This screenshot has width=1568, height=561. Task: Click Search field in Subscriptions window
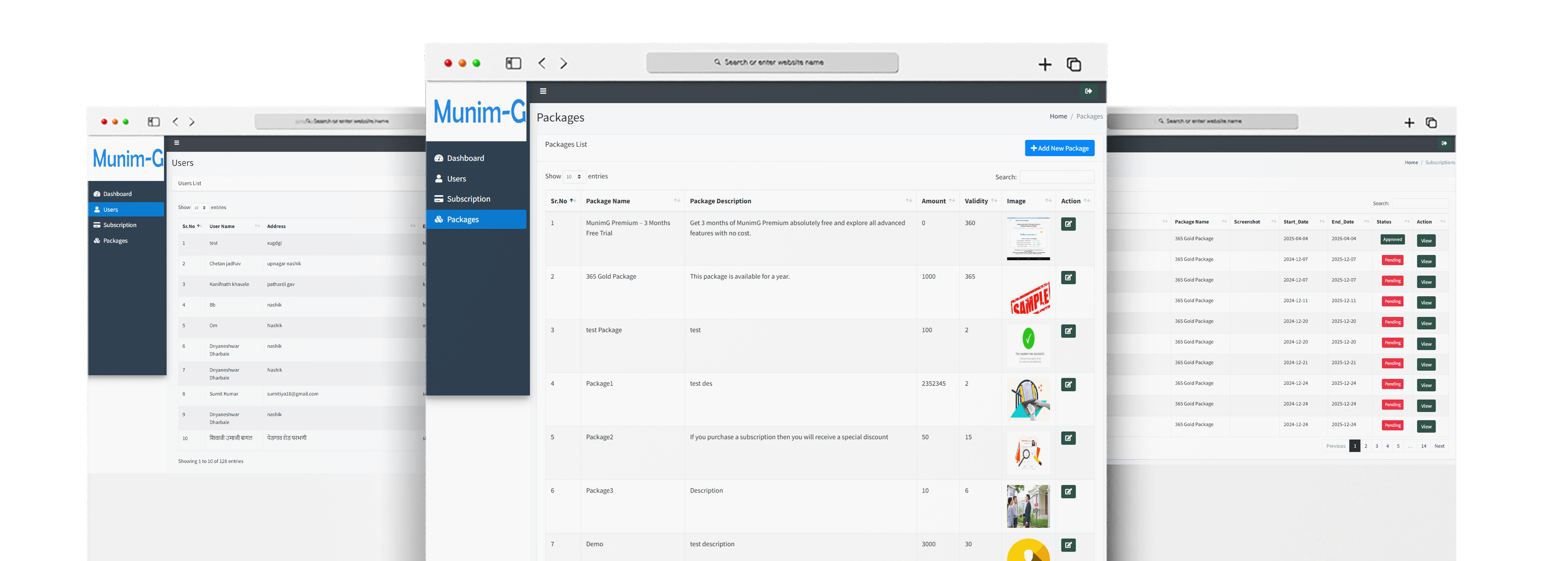pyautogui.click(x=1420, y=203)
